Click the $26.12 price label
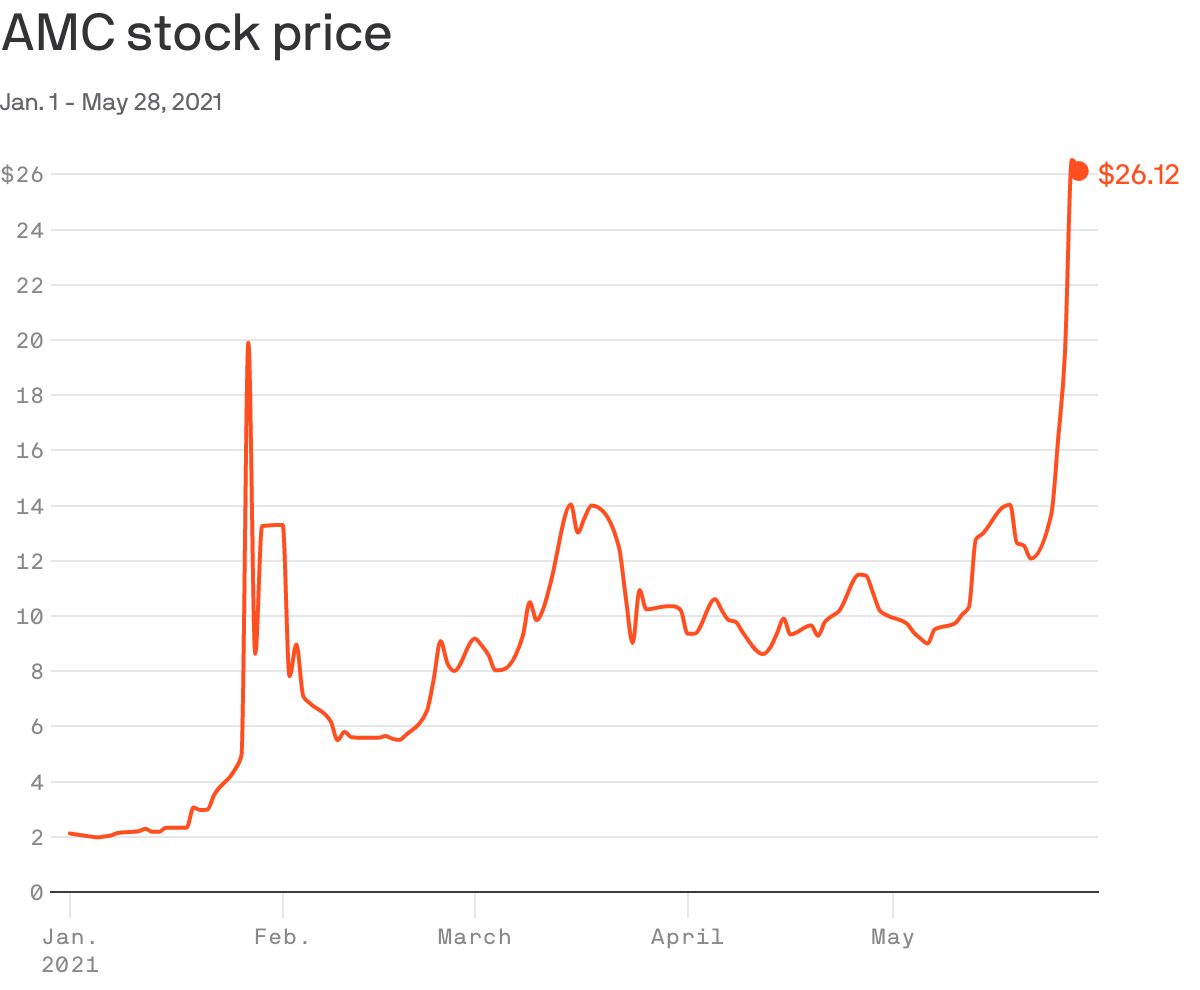 [x=1138, y=175]
